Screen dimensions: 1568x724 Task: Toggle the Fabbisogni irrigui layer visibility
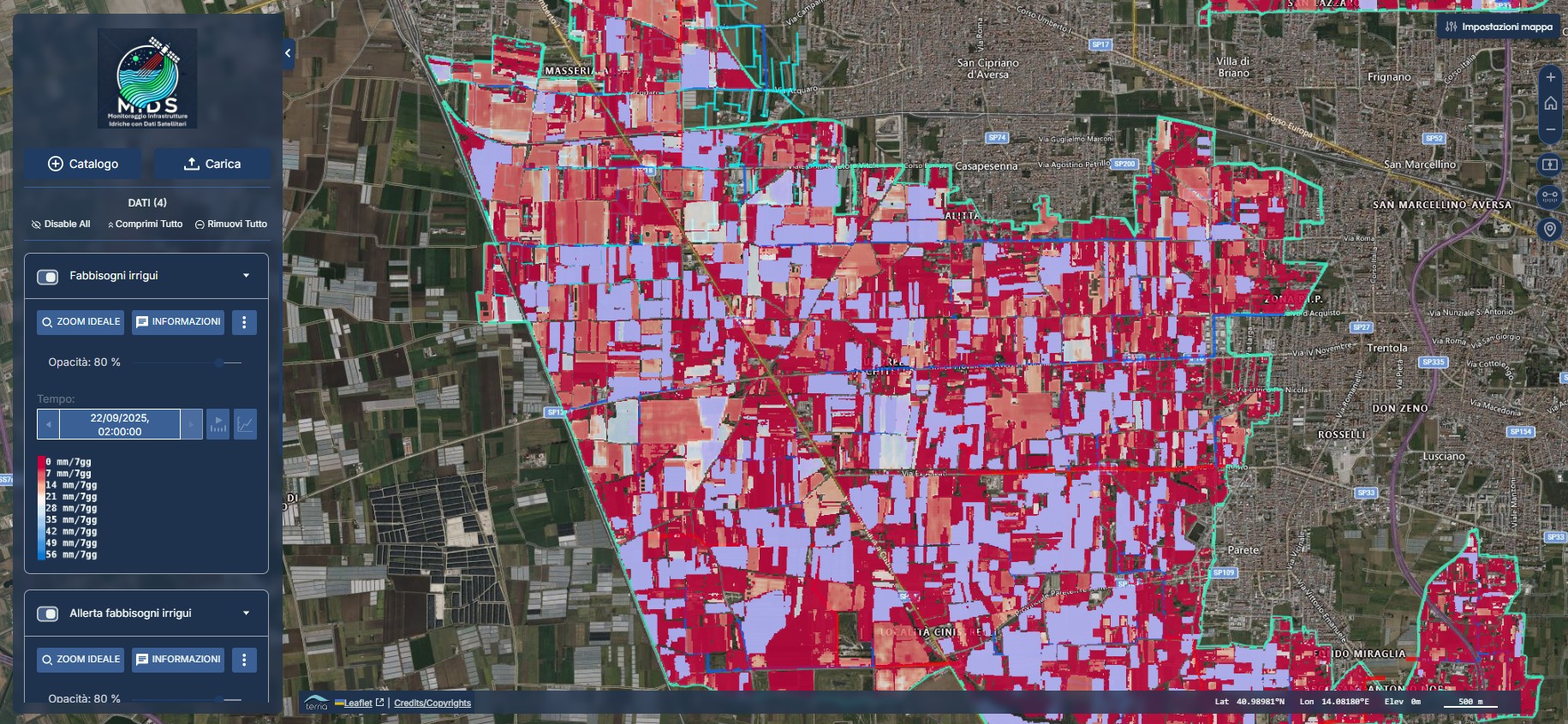pyautogui.click(x=48, y=277)
